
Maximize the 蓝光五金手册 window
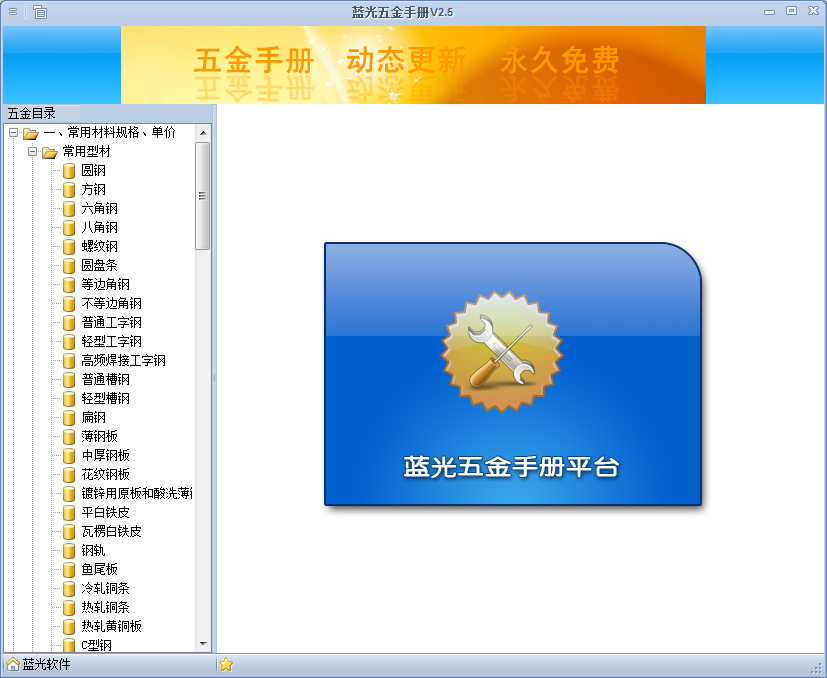tap(791, 11)
